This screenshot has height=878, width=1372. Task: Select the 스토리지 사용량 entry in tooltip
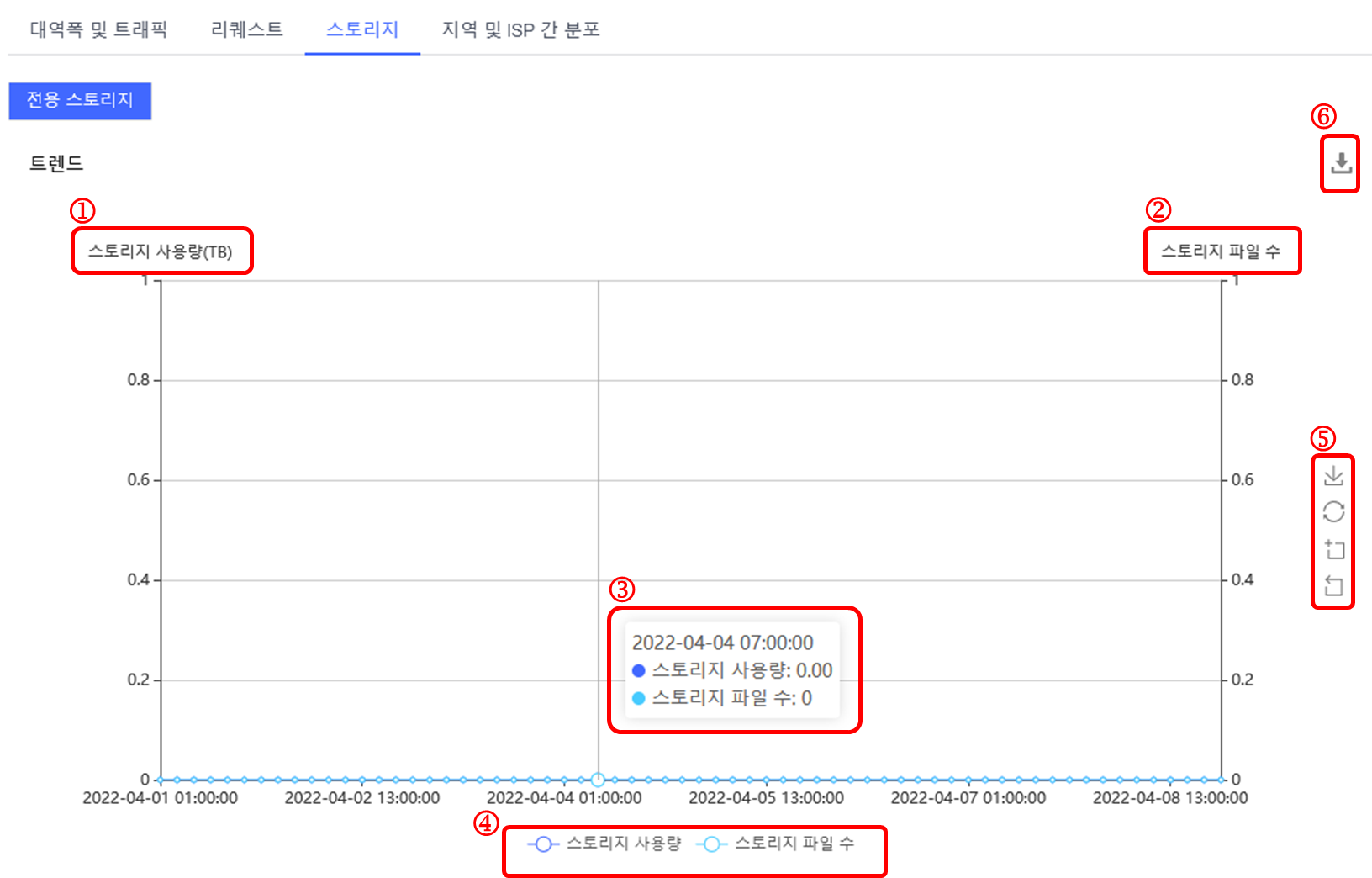[731, 670]
